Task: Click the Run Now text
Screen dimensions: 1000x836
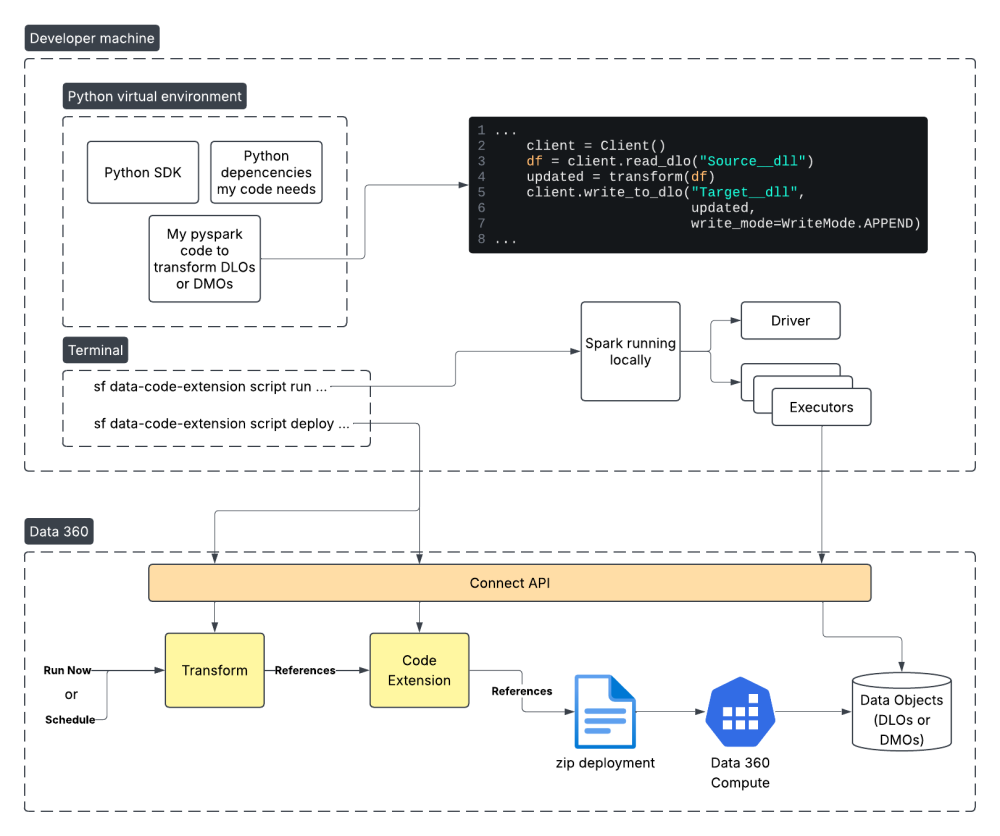Action: coord(67,670)
